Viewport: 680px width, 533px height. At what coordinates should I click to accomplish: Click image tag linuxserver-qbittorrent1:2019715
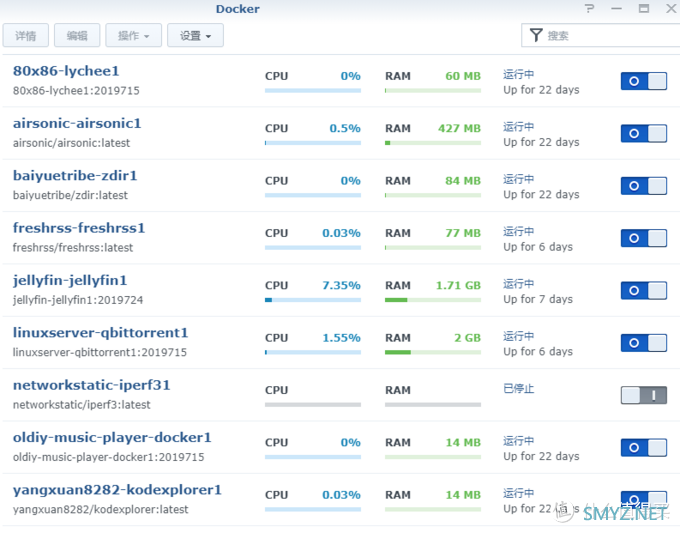coord(100,353)
